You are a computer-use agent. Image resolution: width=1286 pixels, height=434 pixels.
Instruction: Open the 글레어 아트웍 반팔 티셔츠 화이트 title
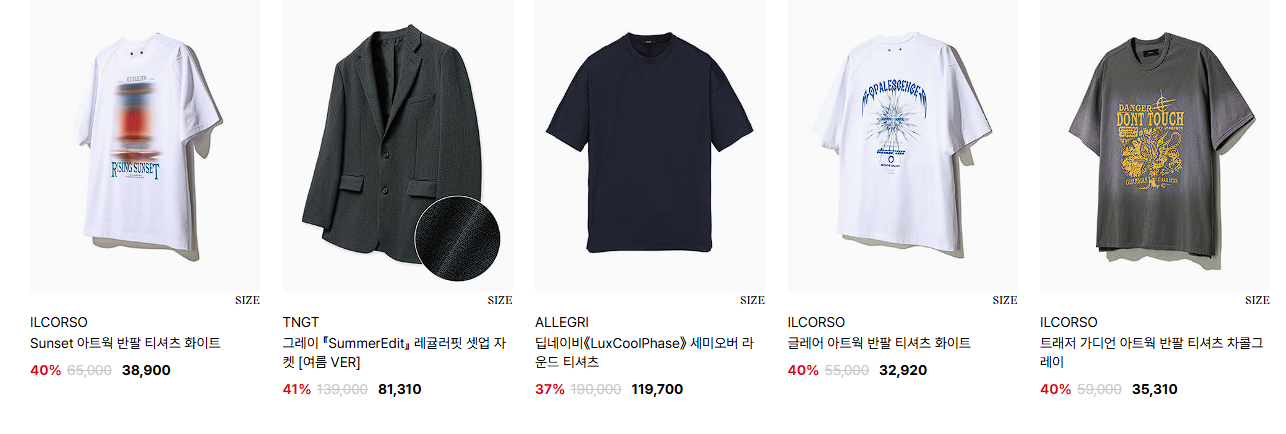(879, 343)
